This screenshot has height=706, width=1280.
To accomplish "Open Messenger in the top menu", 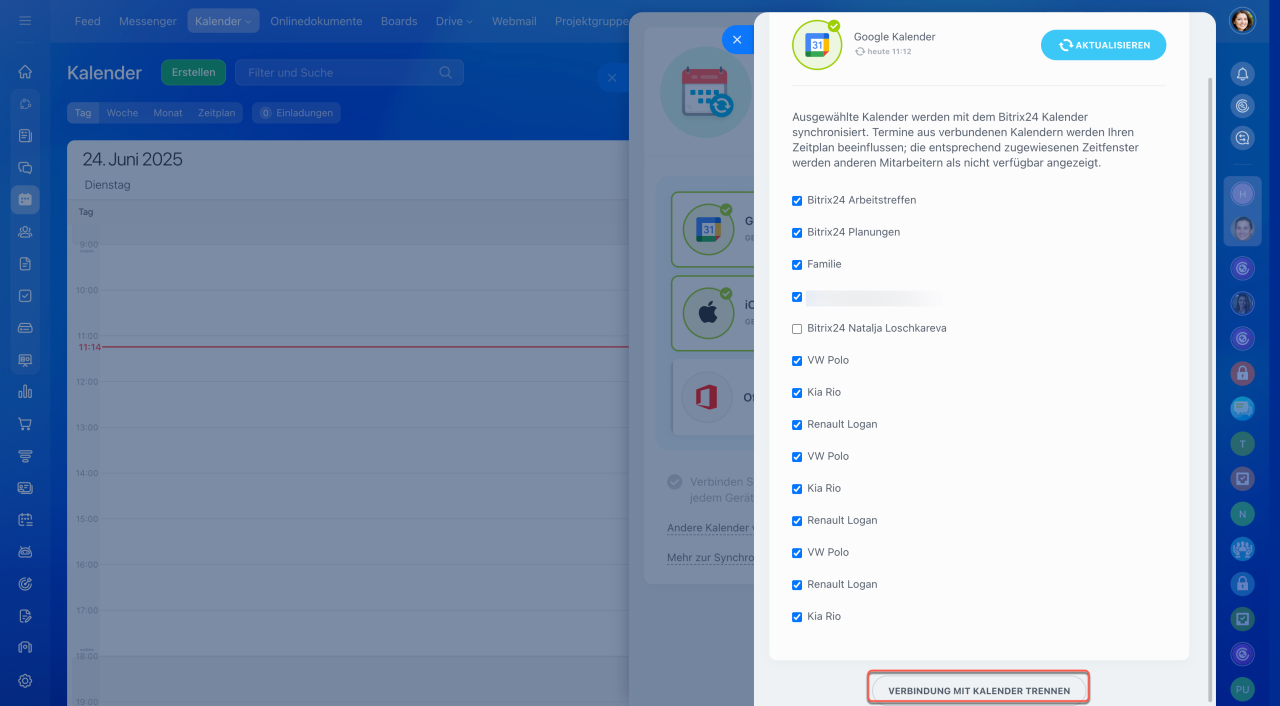I will [x=148, y=21].
